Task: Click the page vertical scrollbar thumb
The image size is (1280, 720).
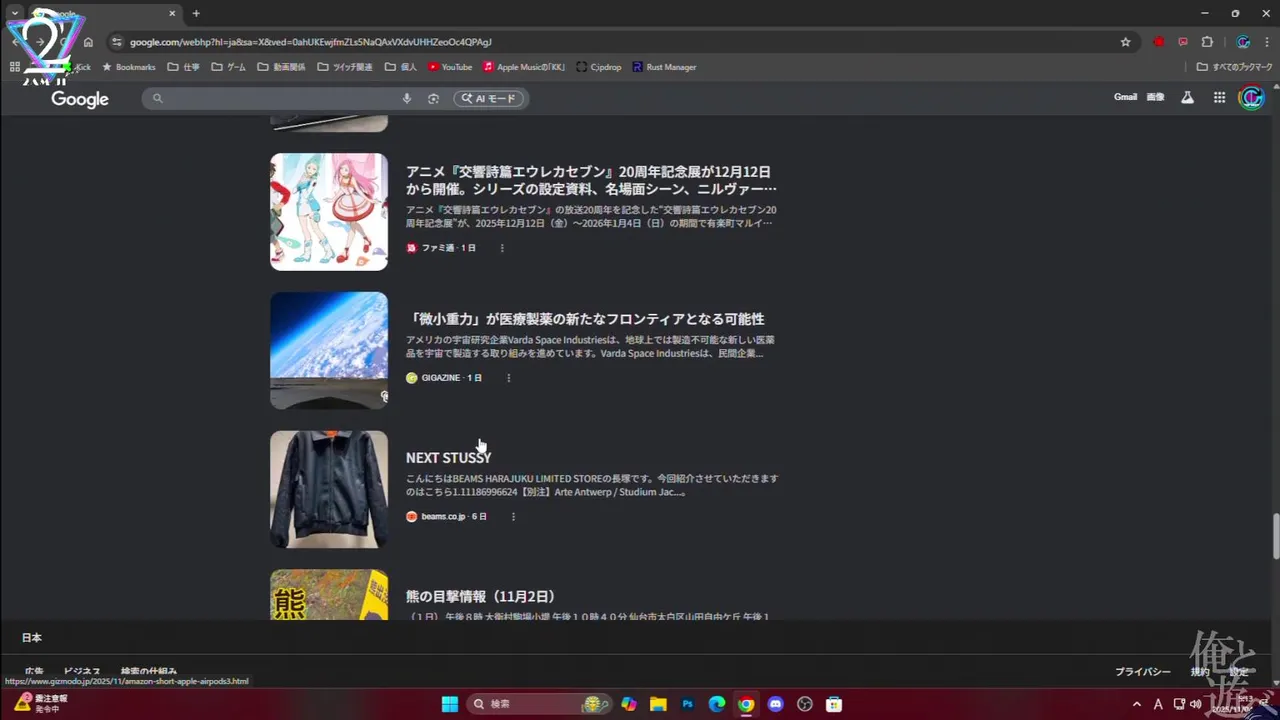Action: (x=1275, y=536)
